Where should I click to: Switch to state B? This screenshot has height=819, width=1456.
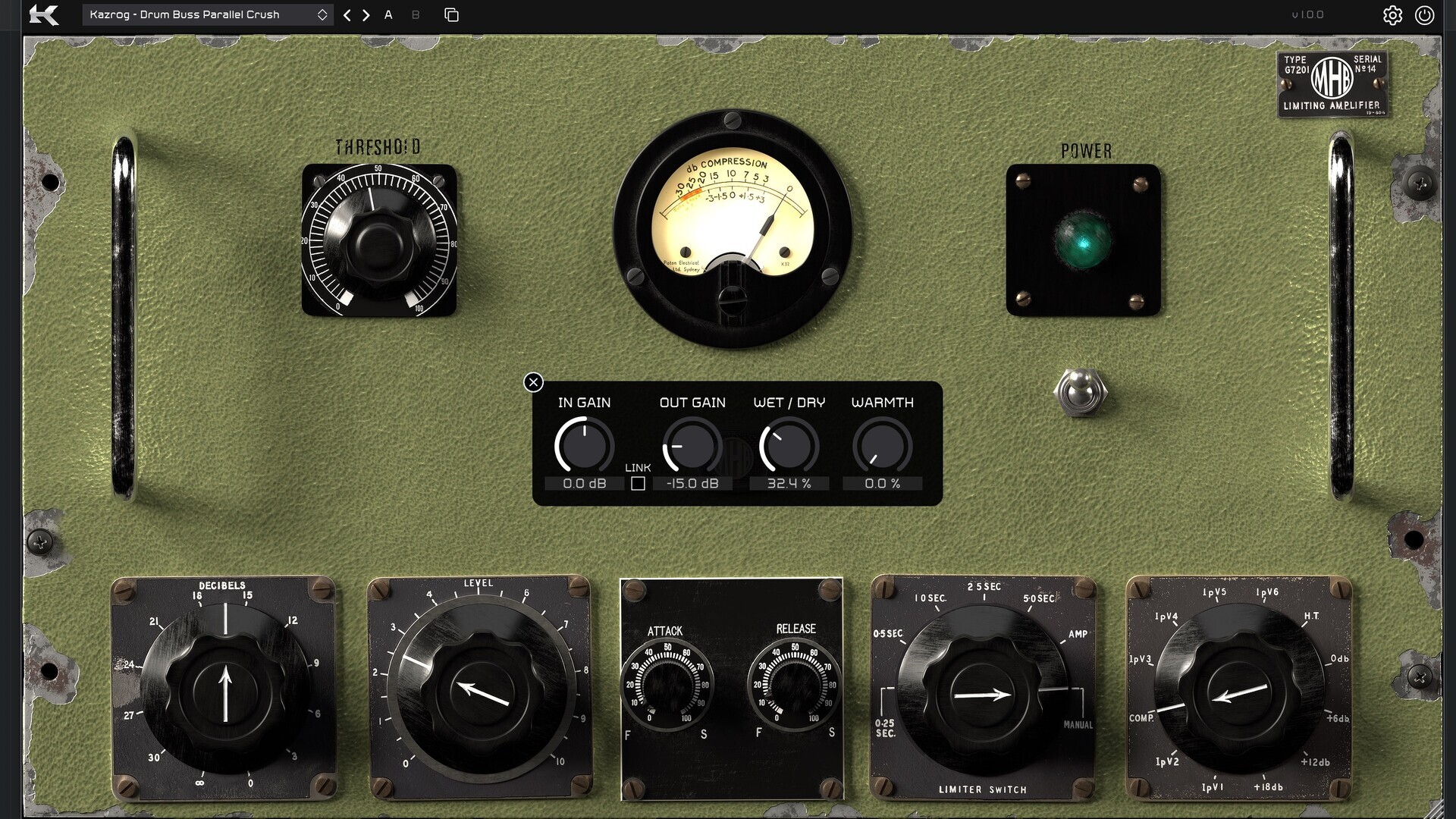pos(416,15)
